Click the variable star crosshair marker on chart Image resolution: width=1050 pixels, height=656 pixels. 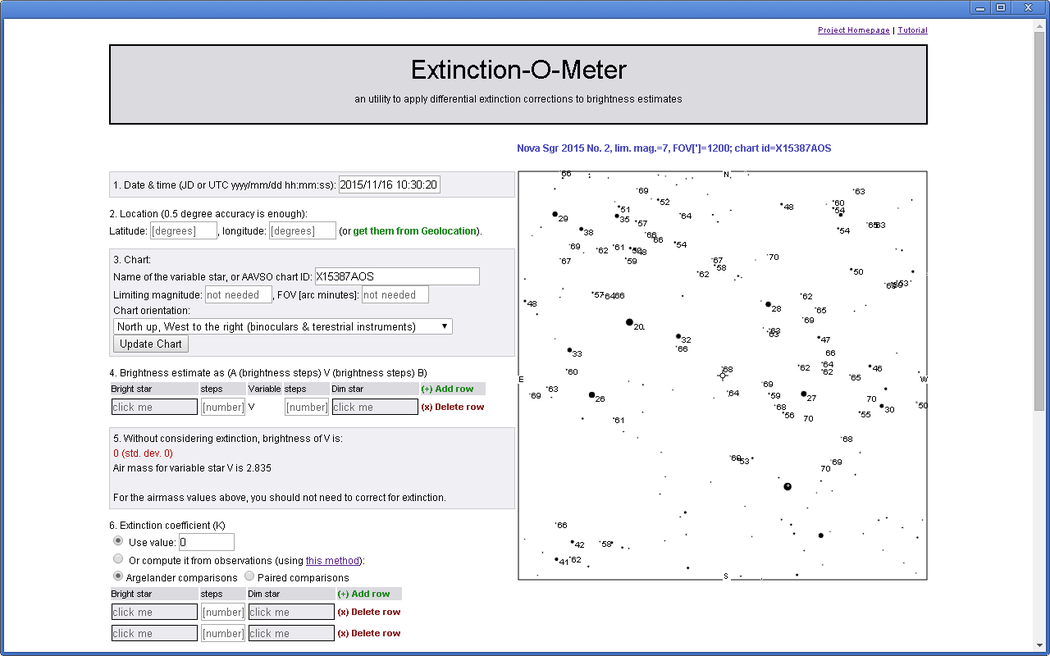(x=723, y=375)
